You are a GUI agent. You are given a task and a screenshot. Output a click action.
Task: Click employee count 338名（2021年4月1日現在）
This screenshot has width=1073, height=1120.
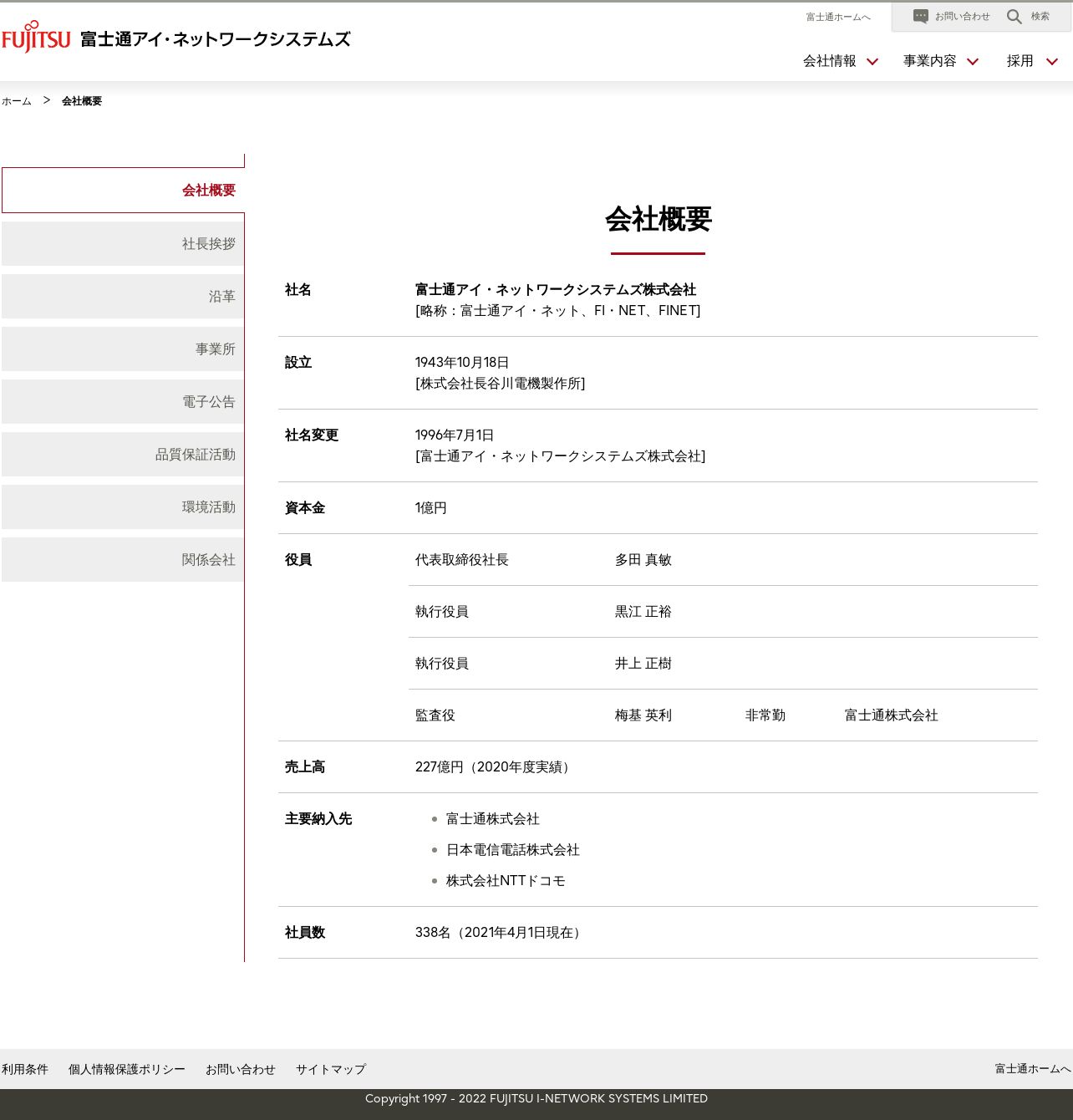click(501, 933)
